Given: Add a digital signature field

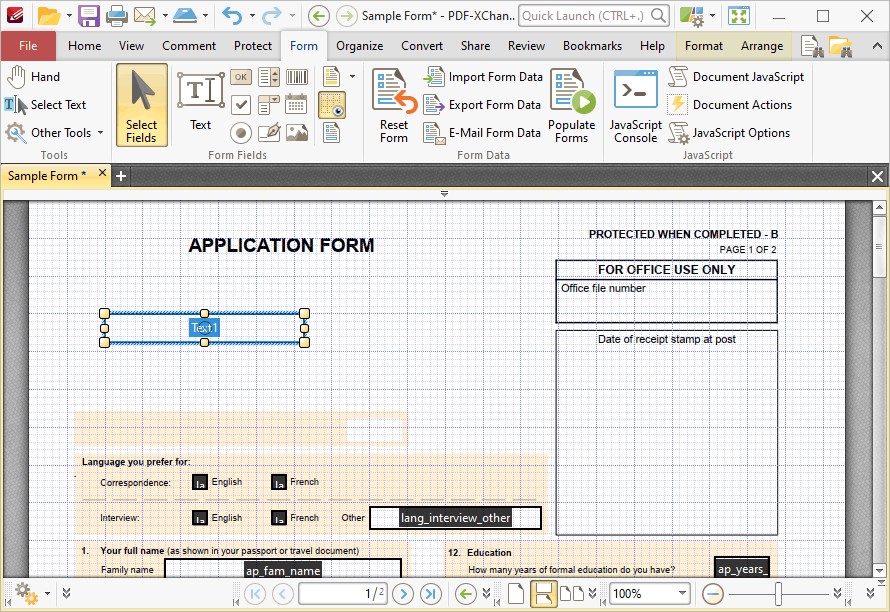Looking at the screenshot, I should (269, 133).
